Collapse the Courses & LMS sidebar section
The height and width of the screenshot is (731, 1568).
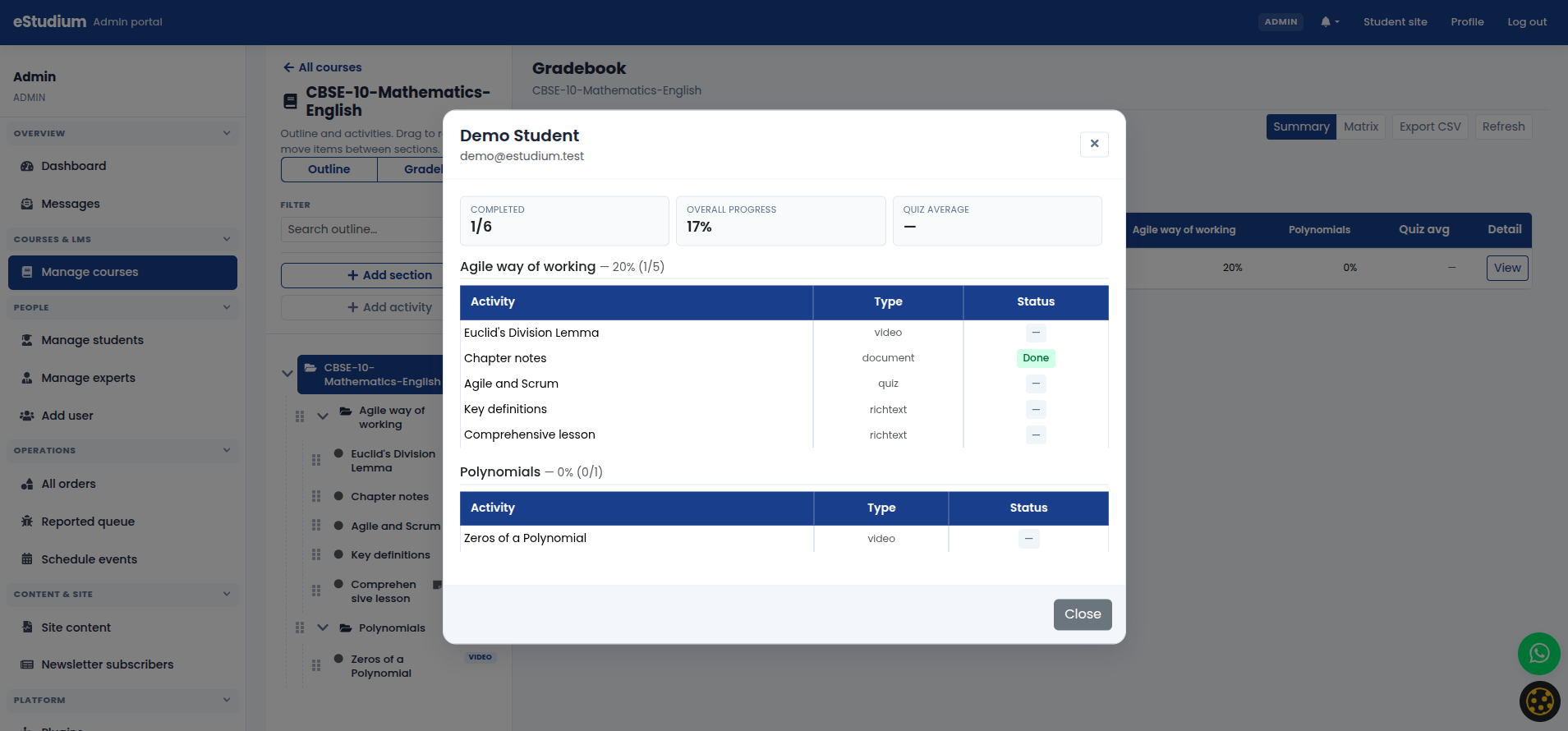(227, 239)
